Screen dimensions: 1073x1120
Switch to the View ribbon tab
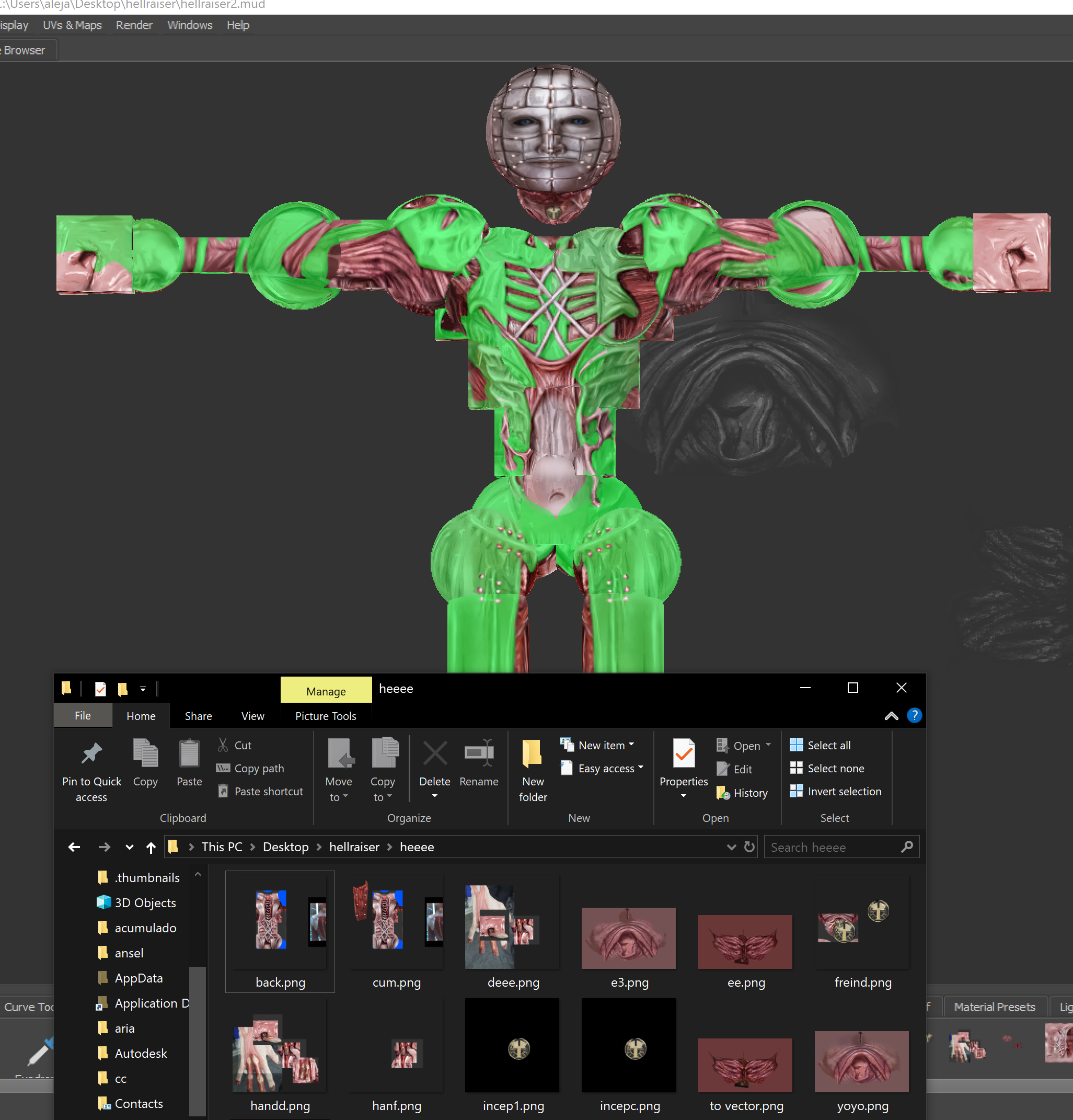252,716
